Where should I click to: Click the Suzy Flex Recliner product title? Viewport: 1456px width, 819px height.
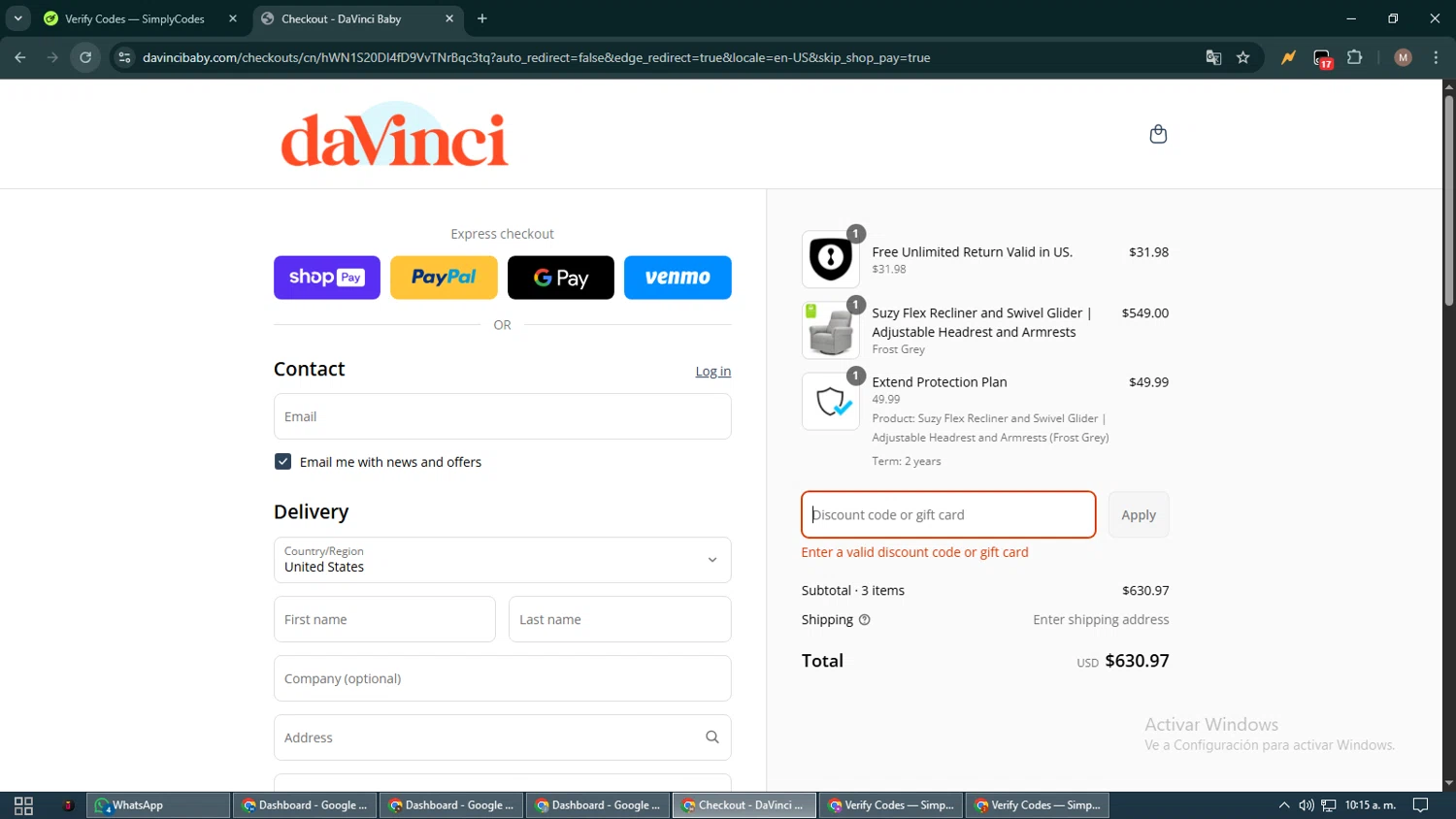(981, 322)
